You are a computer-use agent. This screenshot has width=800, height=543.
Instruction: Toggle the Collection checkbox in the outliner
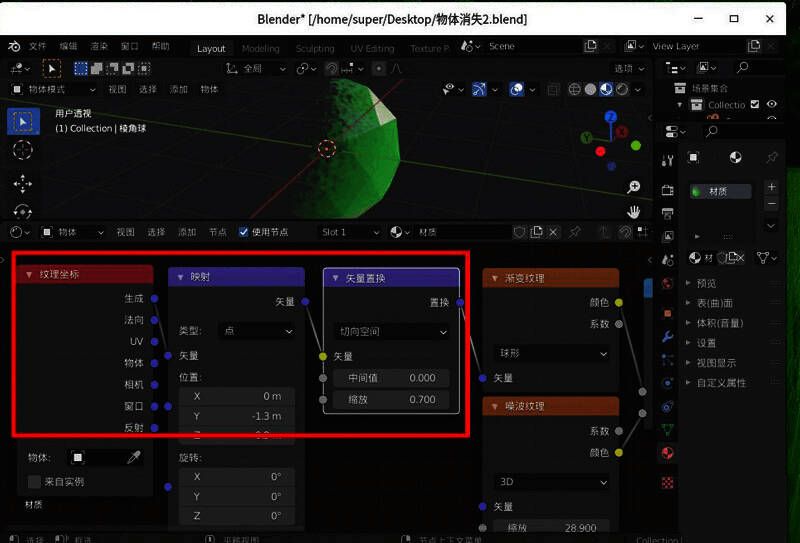(755, 104)
